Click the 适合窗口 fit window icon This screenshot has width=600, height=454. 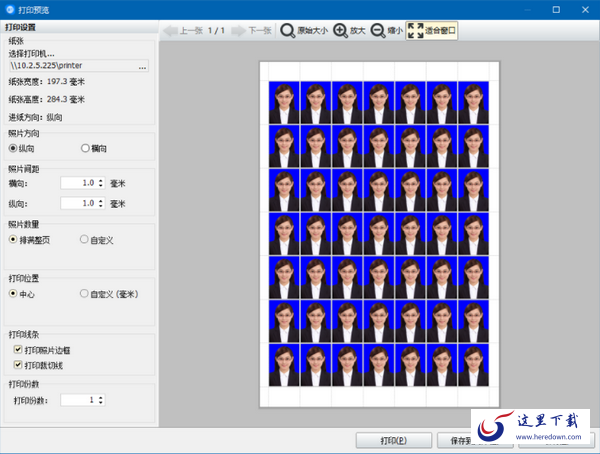point(414,31)
